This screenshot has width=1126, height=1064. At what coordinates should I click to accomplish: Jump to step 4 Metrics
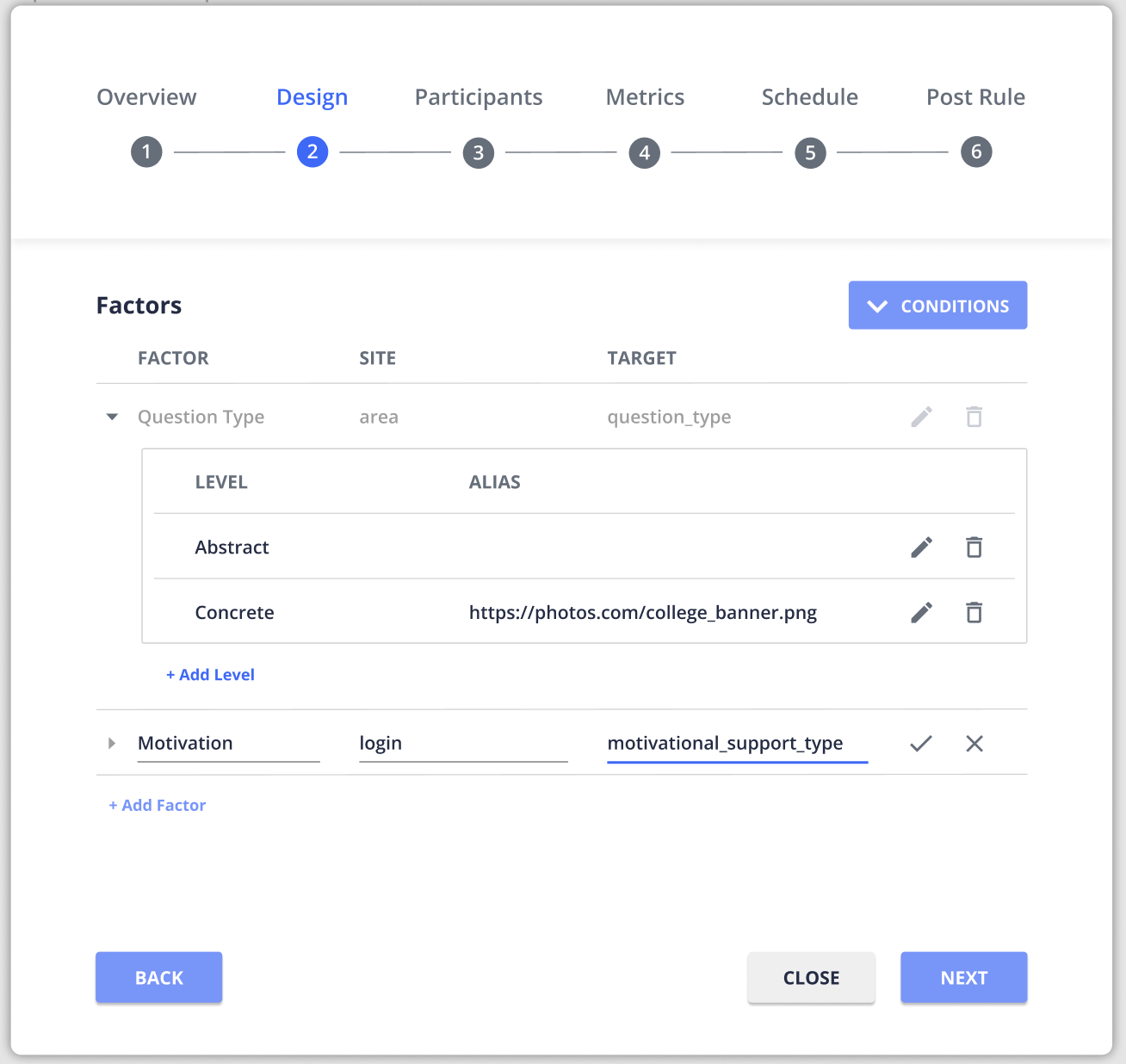point(644,152)
